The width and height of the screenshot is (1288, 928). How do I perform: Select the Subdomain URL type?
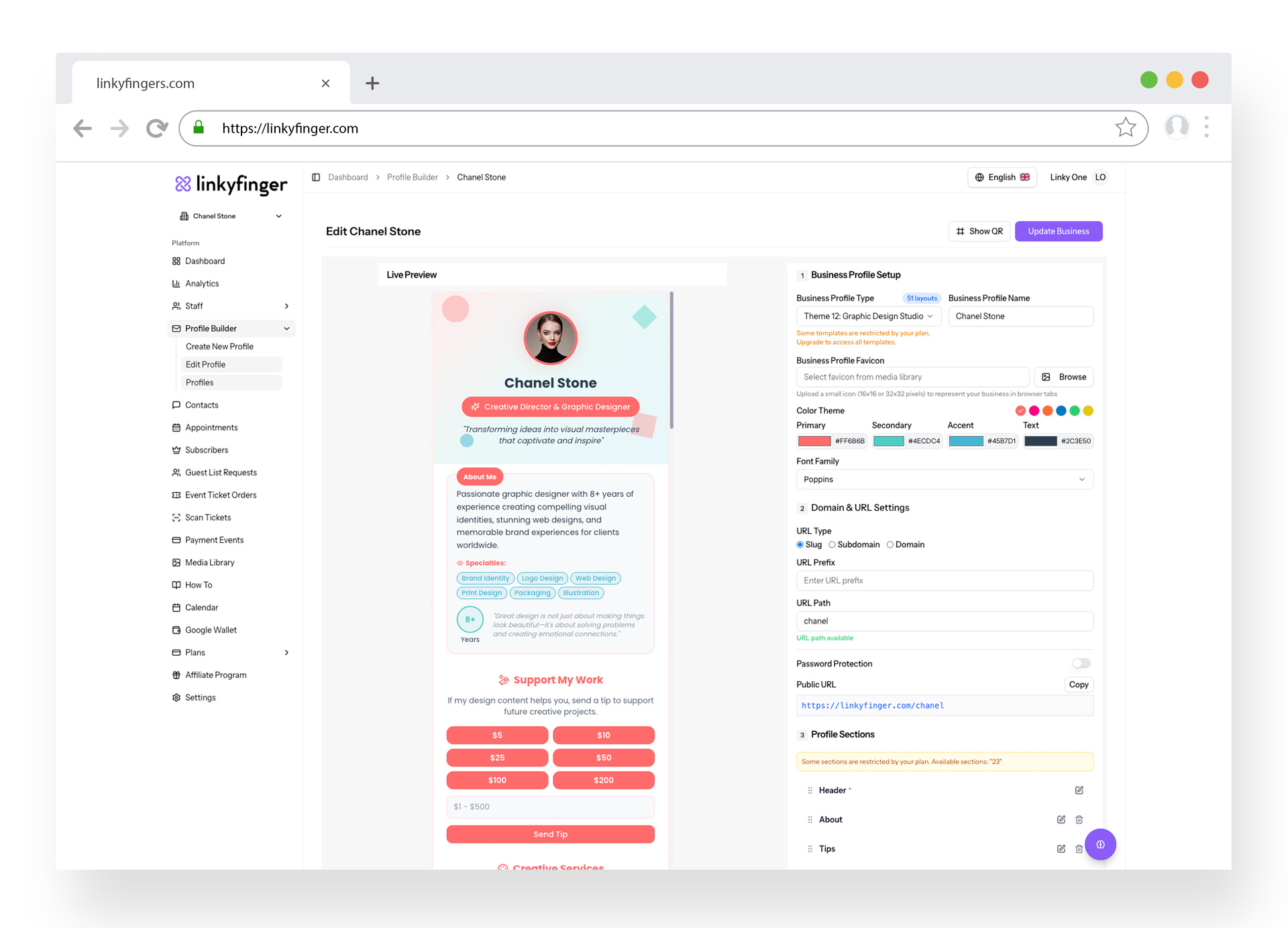[833, 544]
